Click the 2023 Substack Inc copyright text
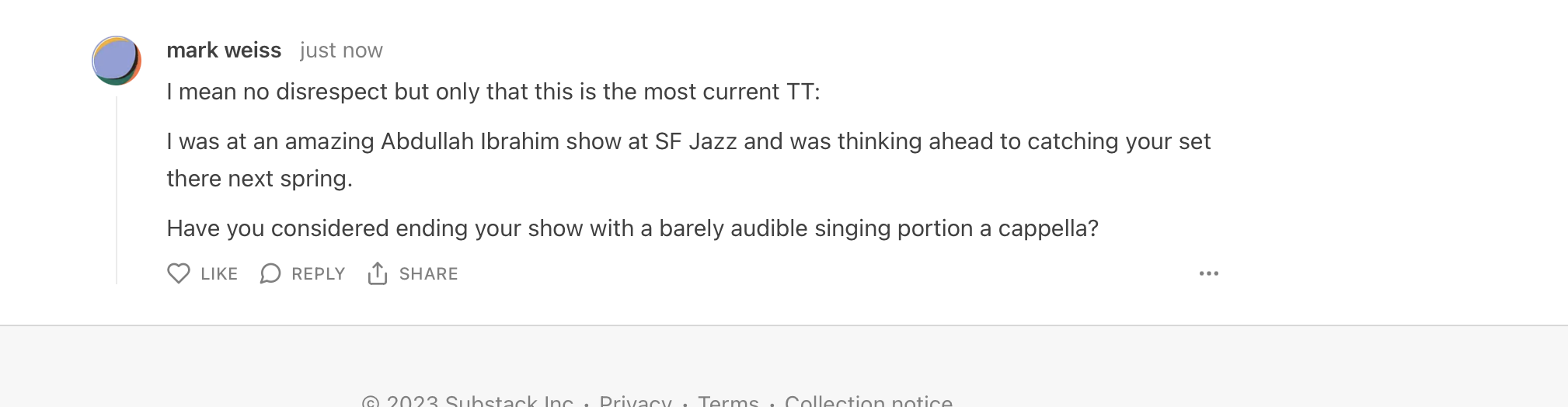 (x=467, y=401)
